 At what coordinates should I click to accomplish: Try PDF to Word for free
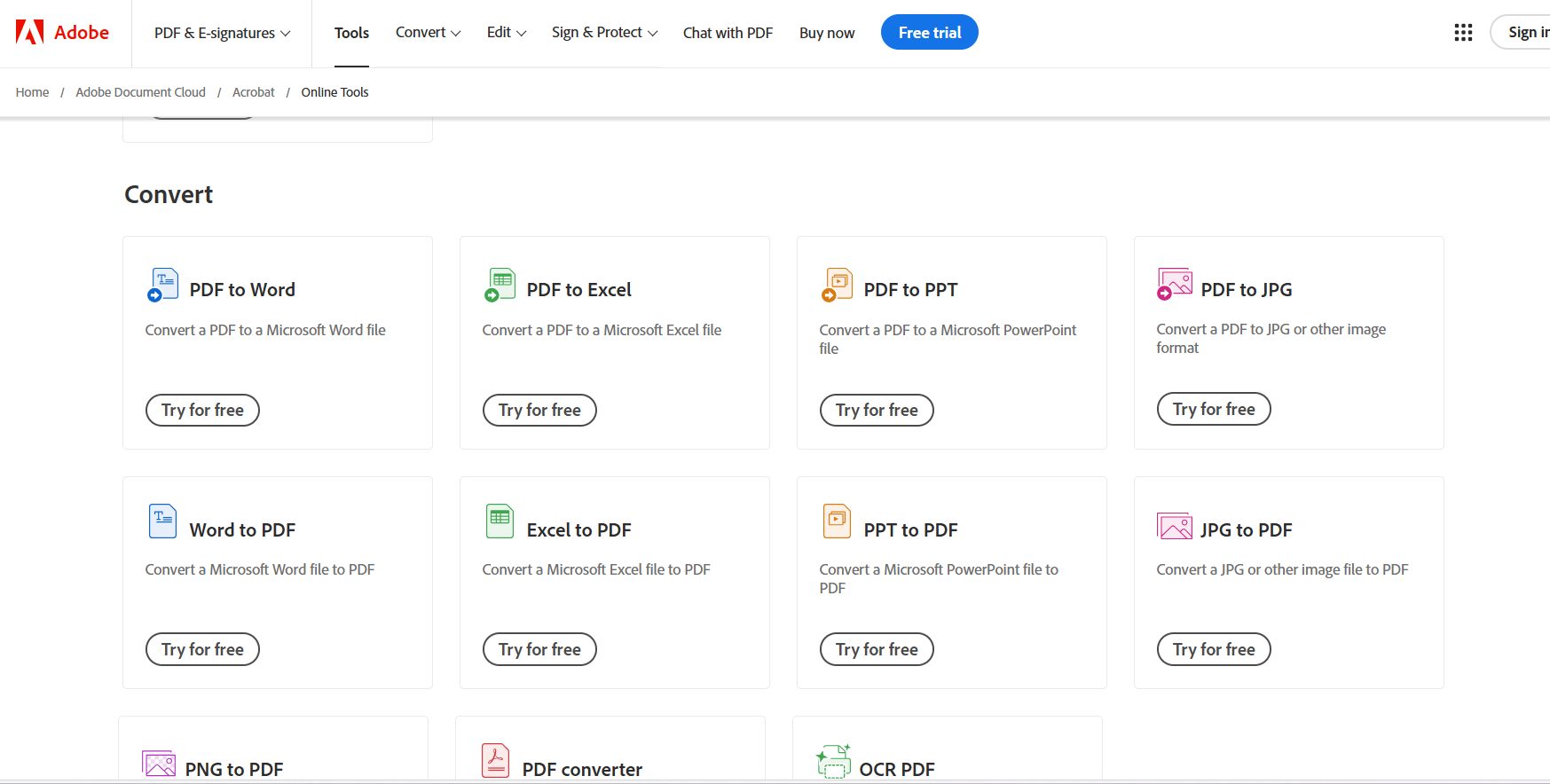point(202,410)
